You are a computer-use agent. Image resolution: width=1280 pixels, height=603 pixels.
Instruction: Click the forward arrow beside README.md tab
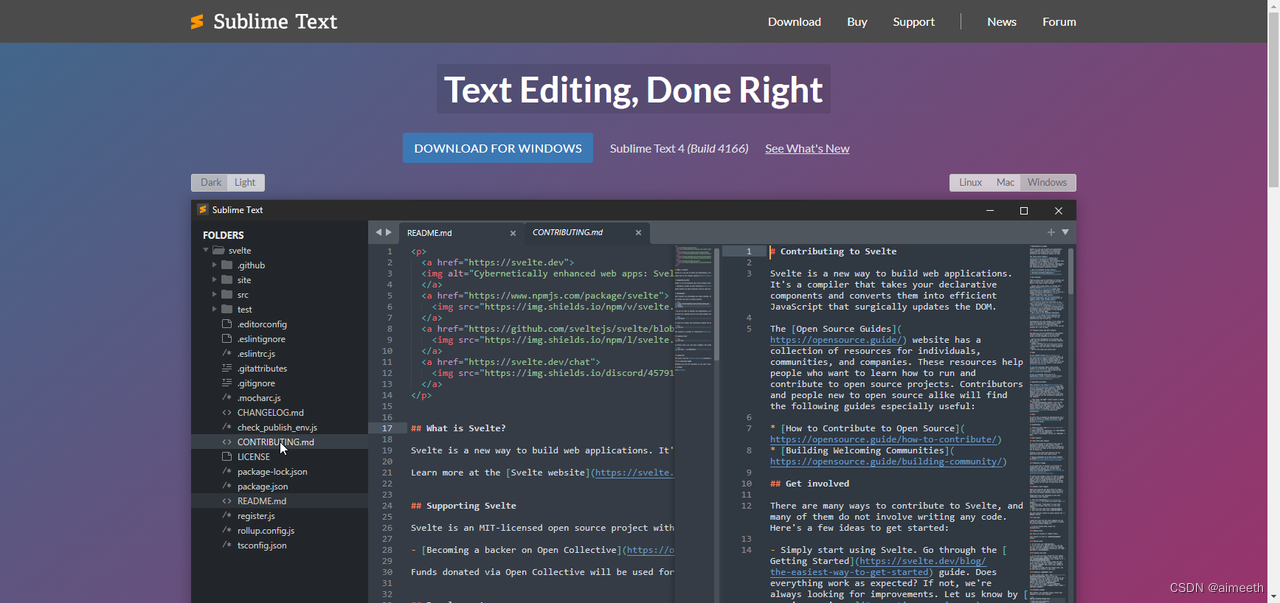pos(389,232)
